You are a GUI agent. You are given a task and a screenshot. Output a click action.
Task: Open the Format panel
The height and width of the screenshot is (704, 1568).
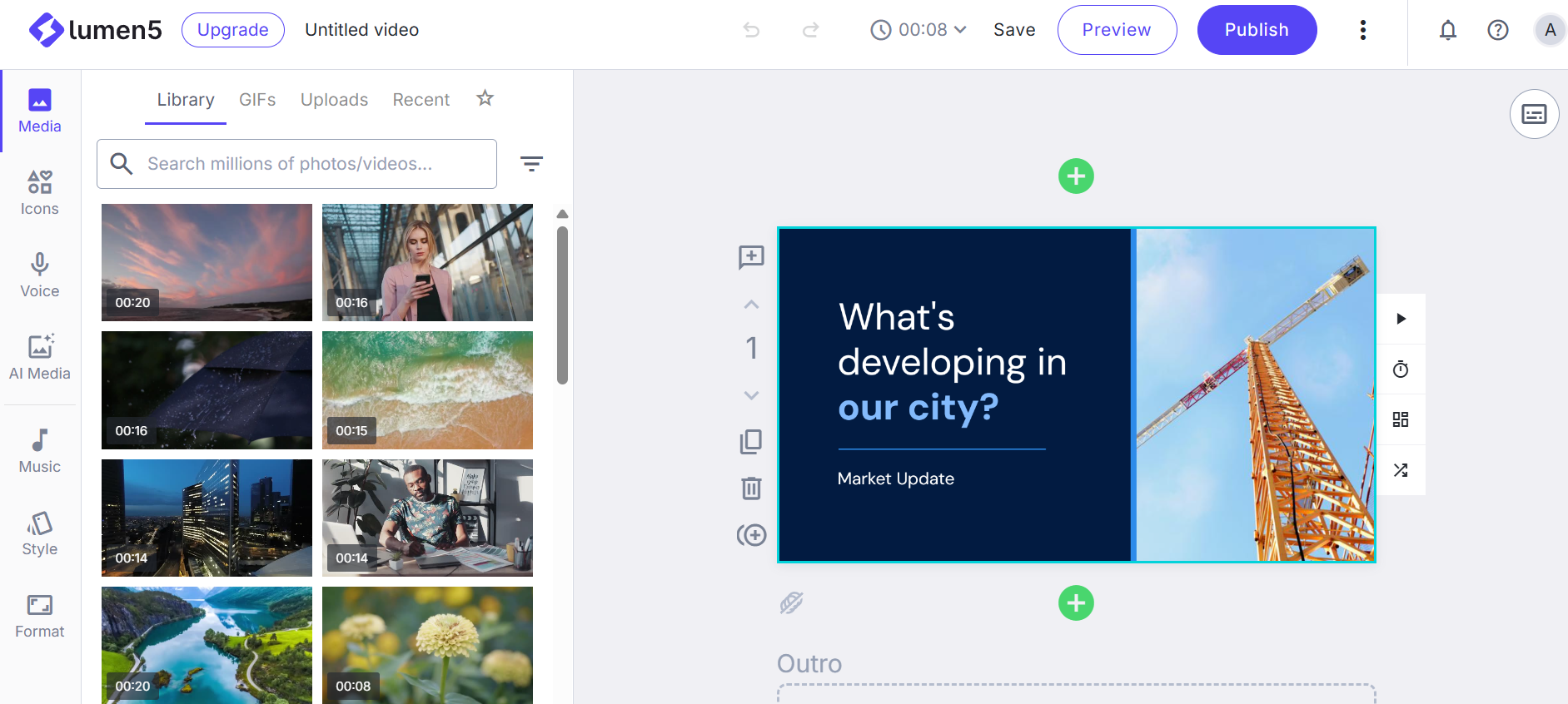[40, 616]
